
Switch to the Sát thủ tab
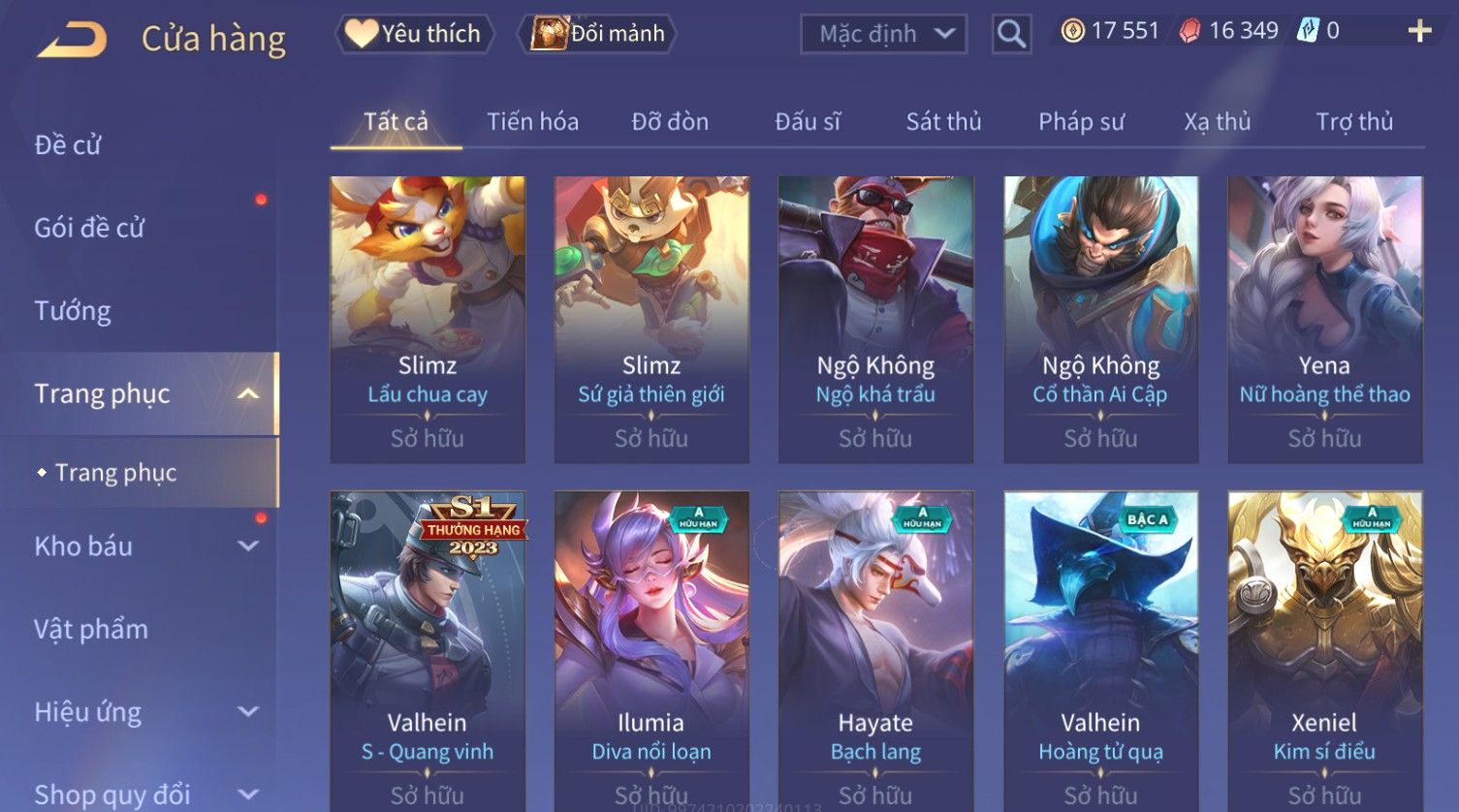pos(943,122)
